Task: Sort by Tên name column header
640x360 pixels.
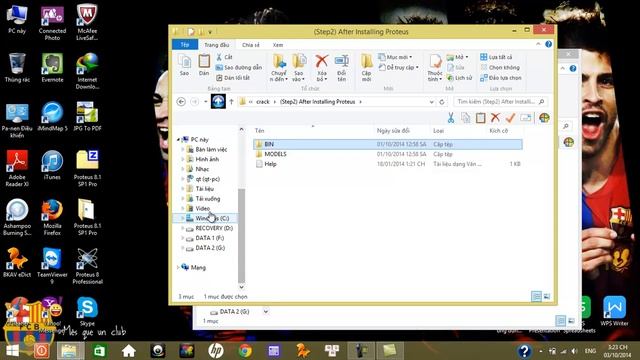Action: 260,131
